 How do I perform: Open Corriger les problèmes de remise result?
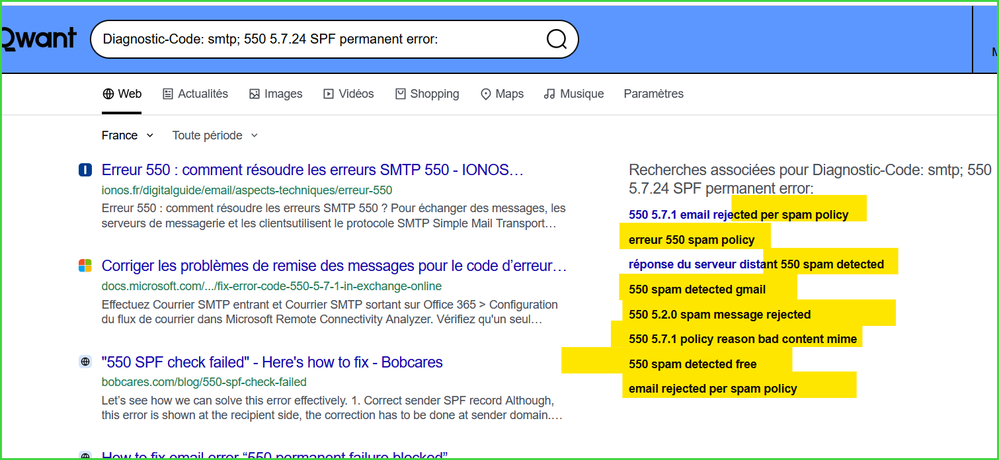[334, 266]
